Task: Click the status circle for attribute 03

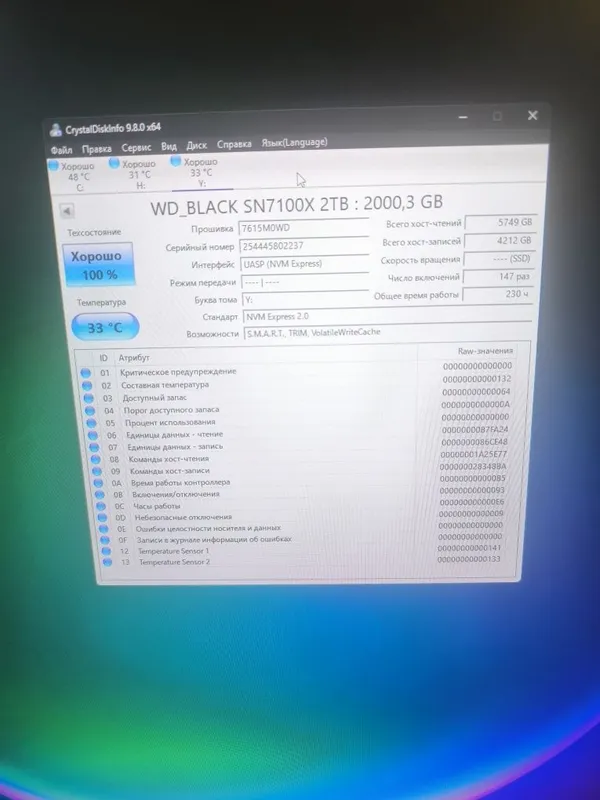Action: (88, 398)
